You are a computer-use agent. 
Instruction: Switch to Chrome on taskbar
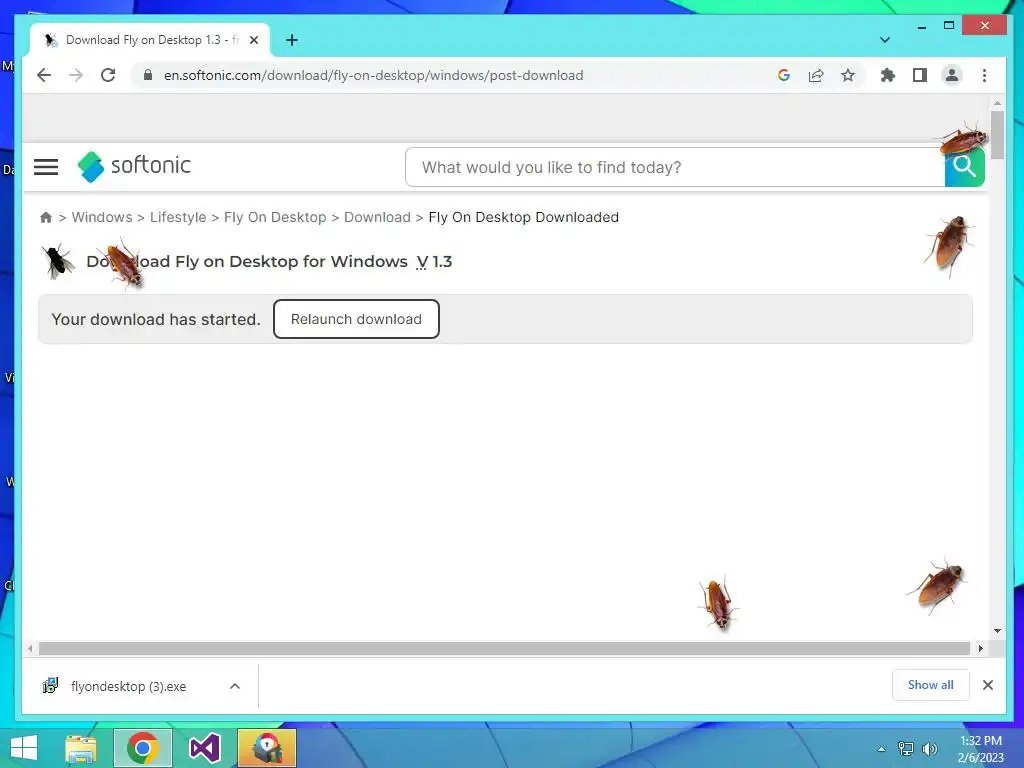pyautogui.click(x=143, y=748)
